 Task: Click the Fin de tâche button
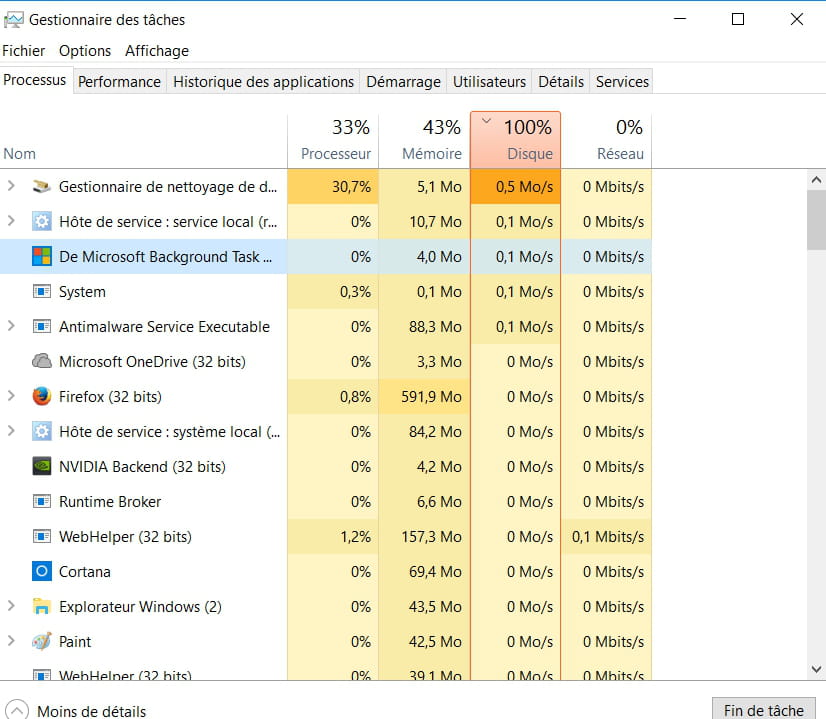pyautogui.click(x=764, y=710)
